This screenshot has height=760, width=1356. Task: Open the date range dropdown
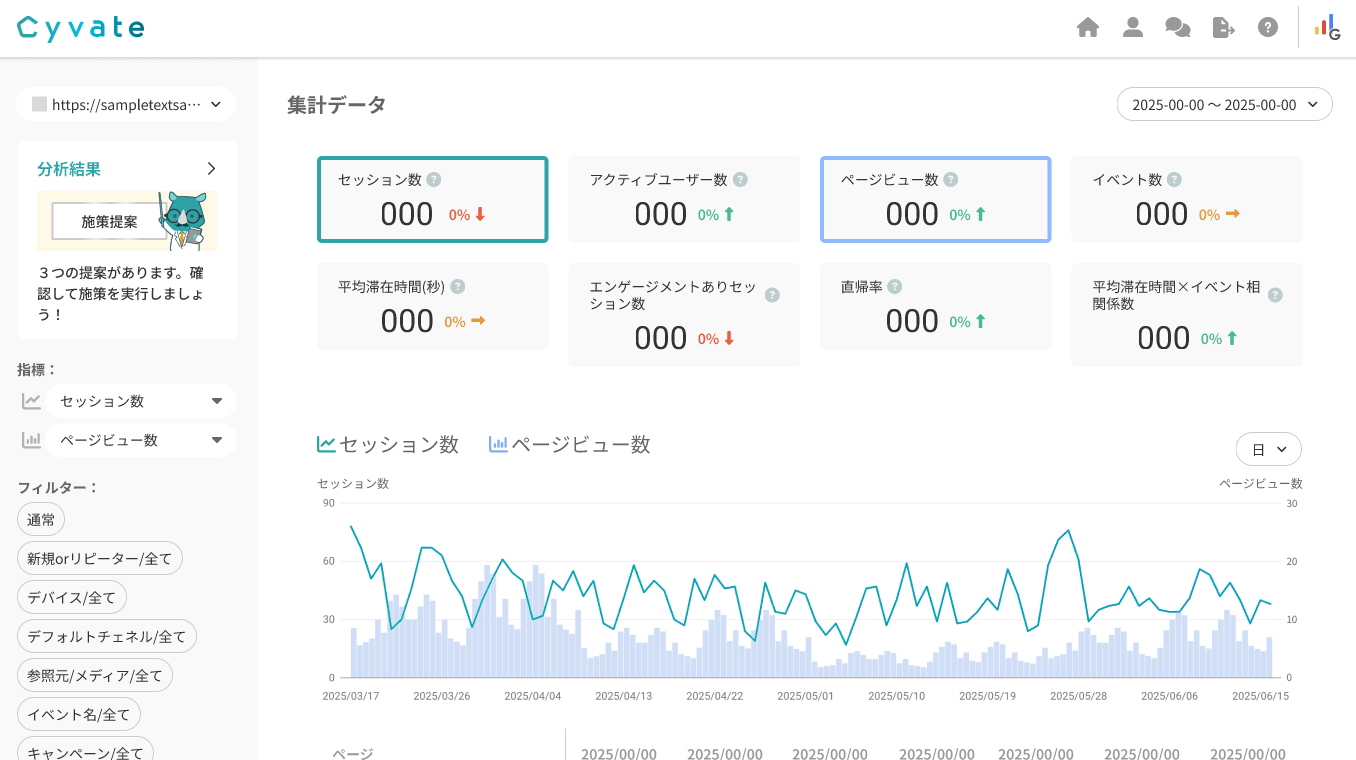click(x=1224, y=104)
